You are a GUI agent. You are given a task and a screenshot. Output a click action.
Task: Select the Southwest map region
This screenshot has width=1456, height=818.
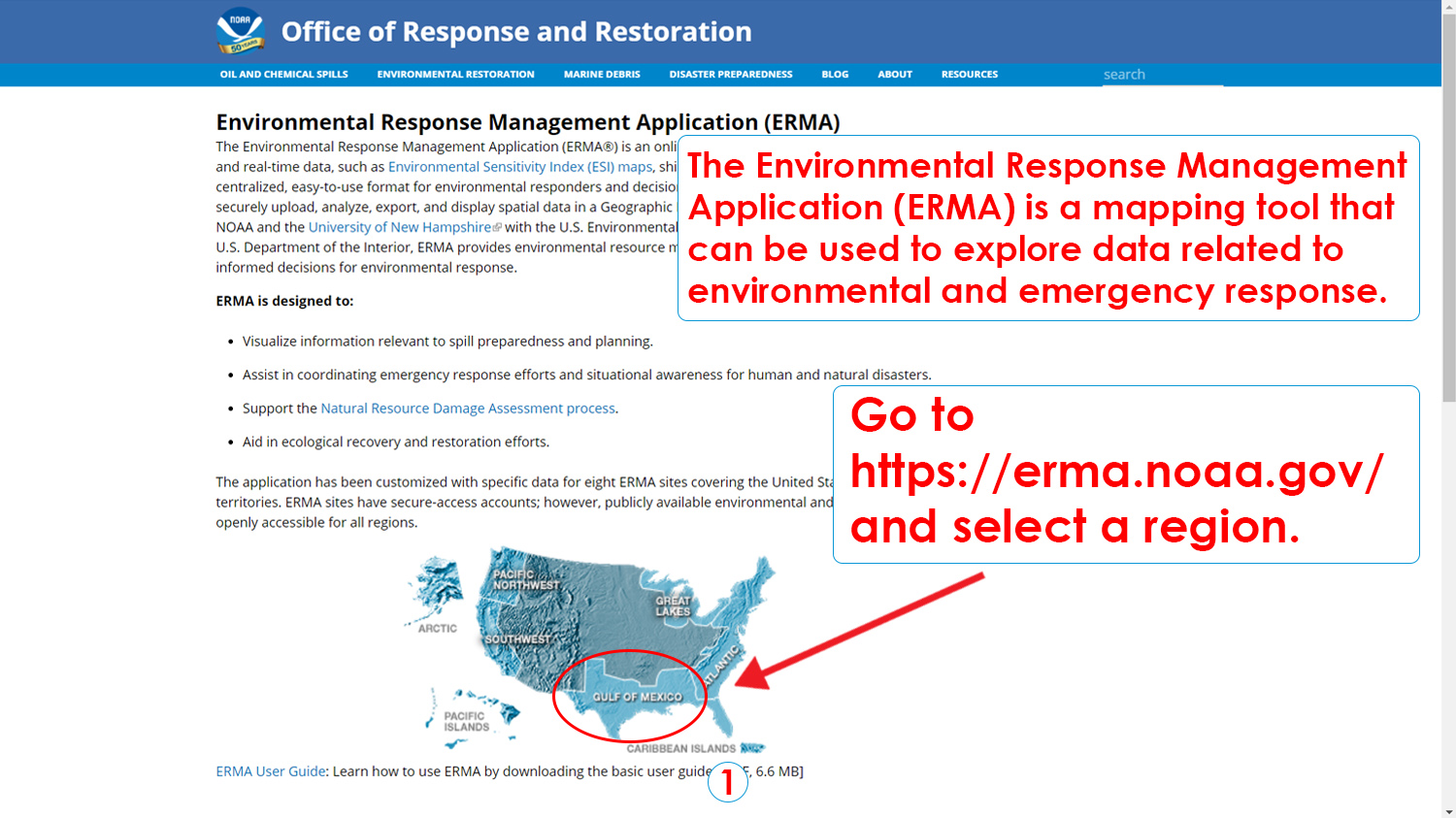click(519, 640)
